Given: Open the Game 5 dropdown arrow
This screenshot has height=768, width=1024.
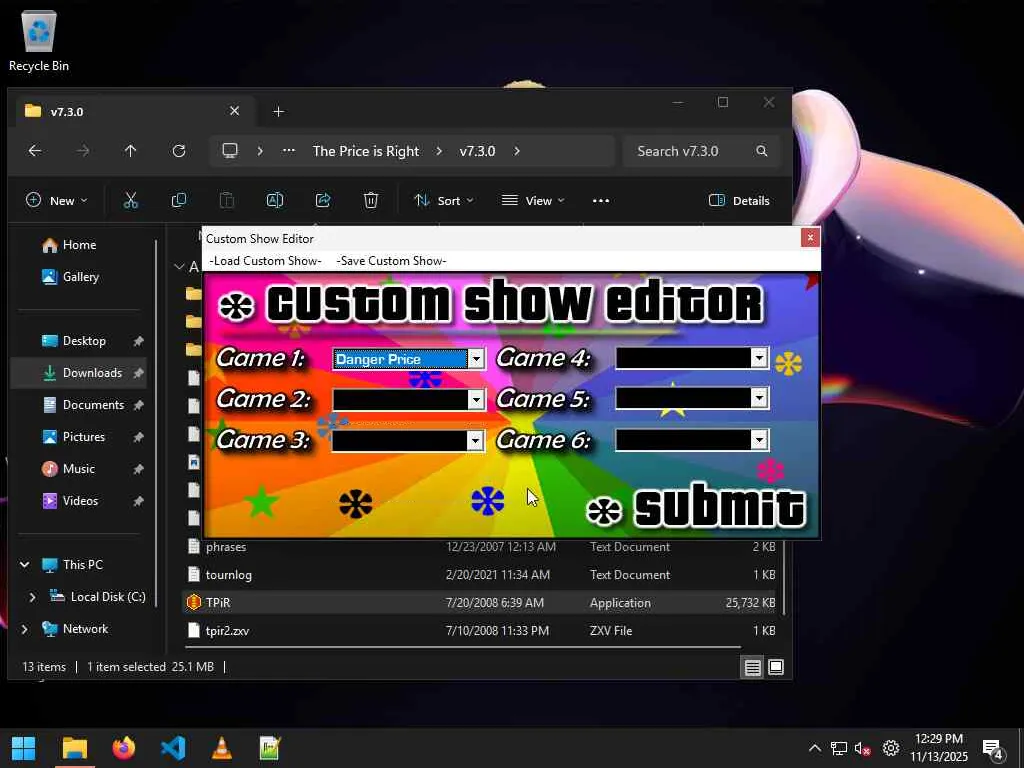Looking at the screenshot, I should [x=759, y=398].
